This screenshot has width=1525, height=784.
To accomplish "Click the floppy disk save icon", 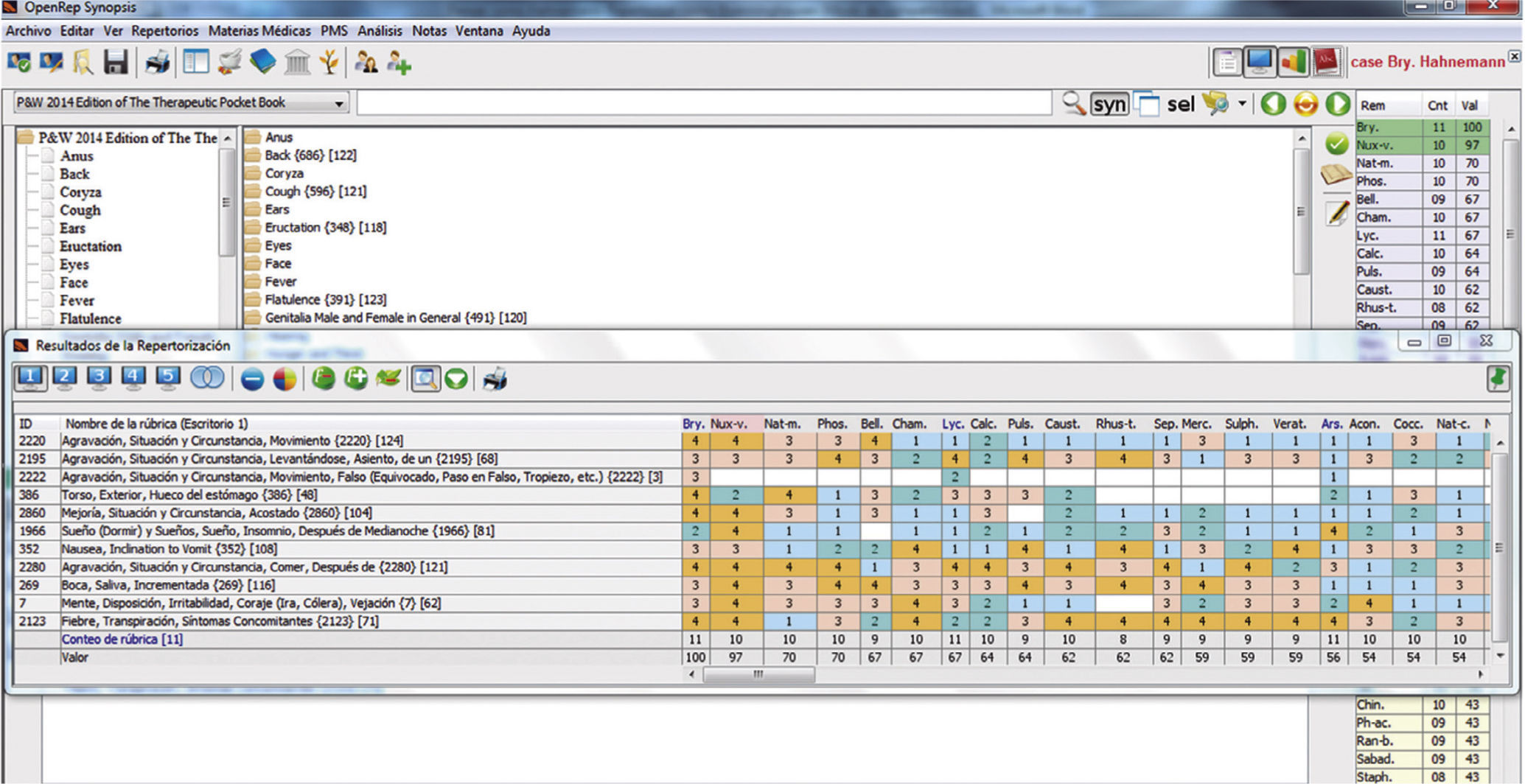I will click(x=116, y=63).
